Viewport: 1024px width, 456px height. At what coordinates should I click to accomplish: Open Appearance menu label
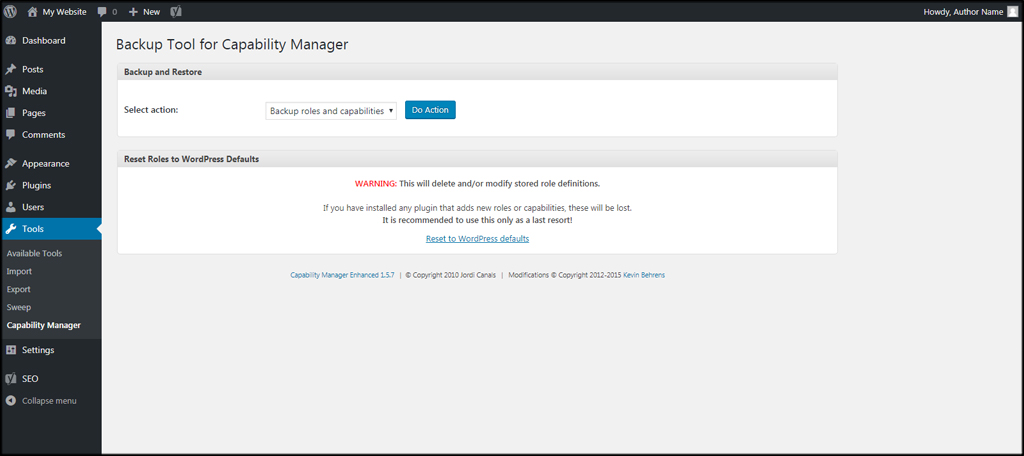46,163
